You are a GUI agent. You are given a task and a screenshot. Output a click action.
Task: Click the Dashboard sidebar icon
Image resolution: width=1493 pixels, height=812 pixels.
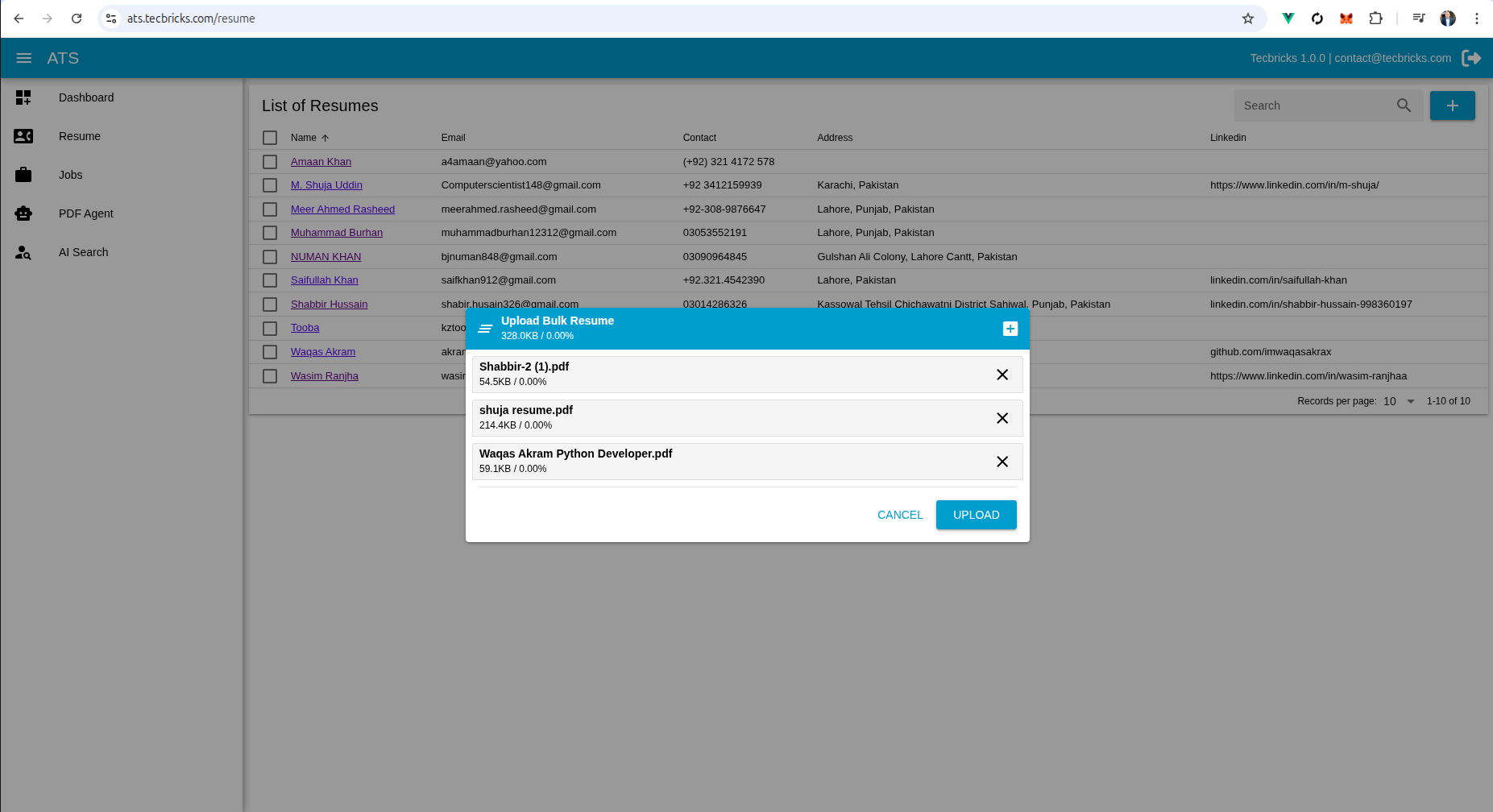coord(23,97)
